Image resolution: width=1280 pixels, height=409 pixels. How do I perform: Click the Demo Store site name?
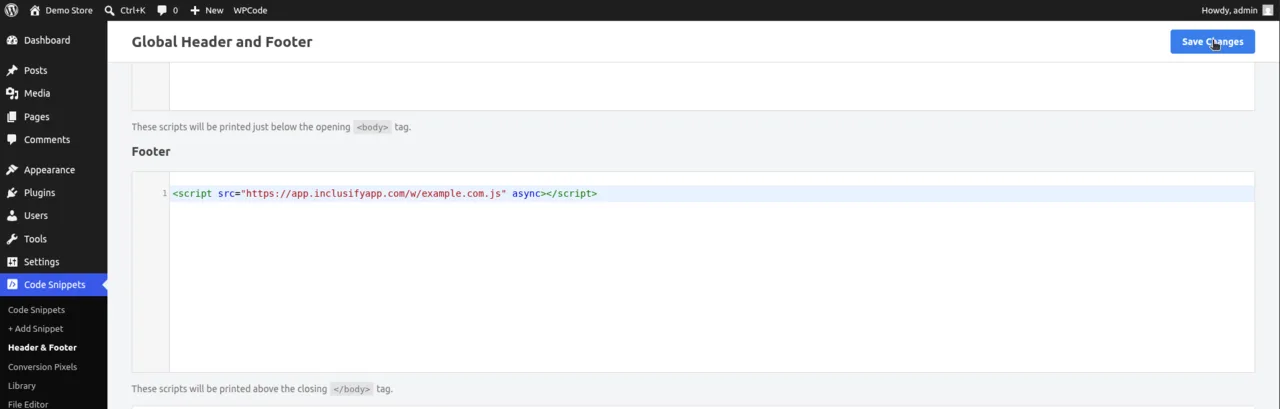tap(69, 10)
